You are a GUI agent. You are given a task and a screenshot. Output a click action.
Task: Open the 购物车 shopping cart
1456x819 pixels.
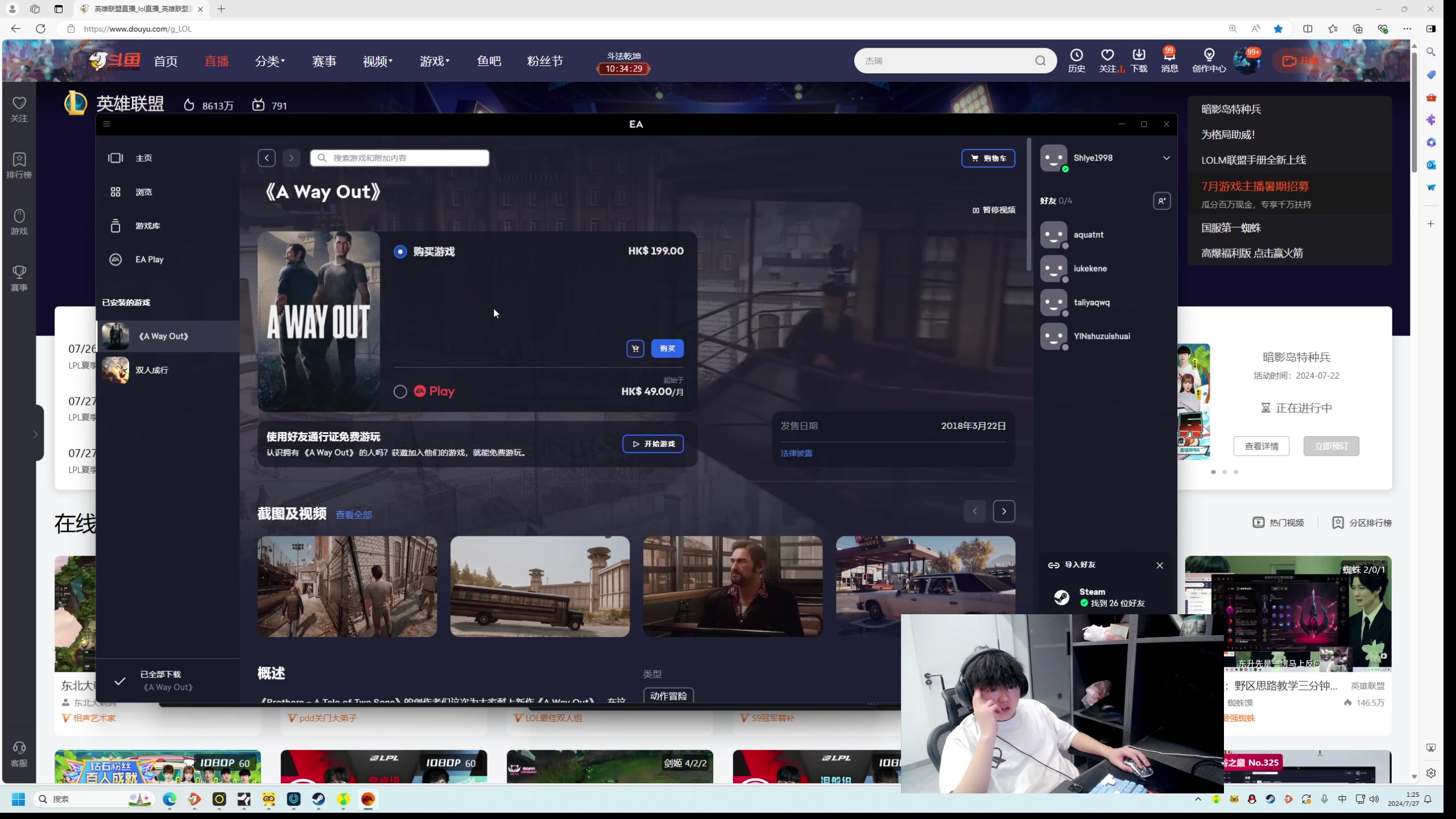point(988,158)
